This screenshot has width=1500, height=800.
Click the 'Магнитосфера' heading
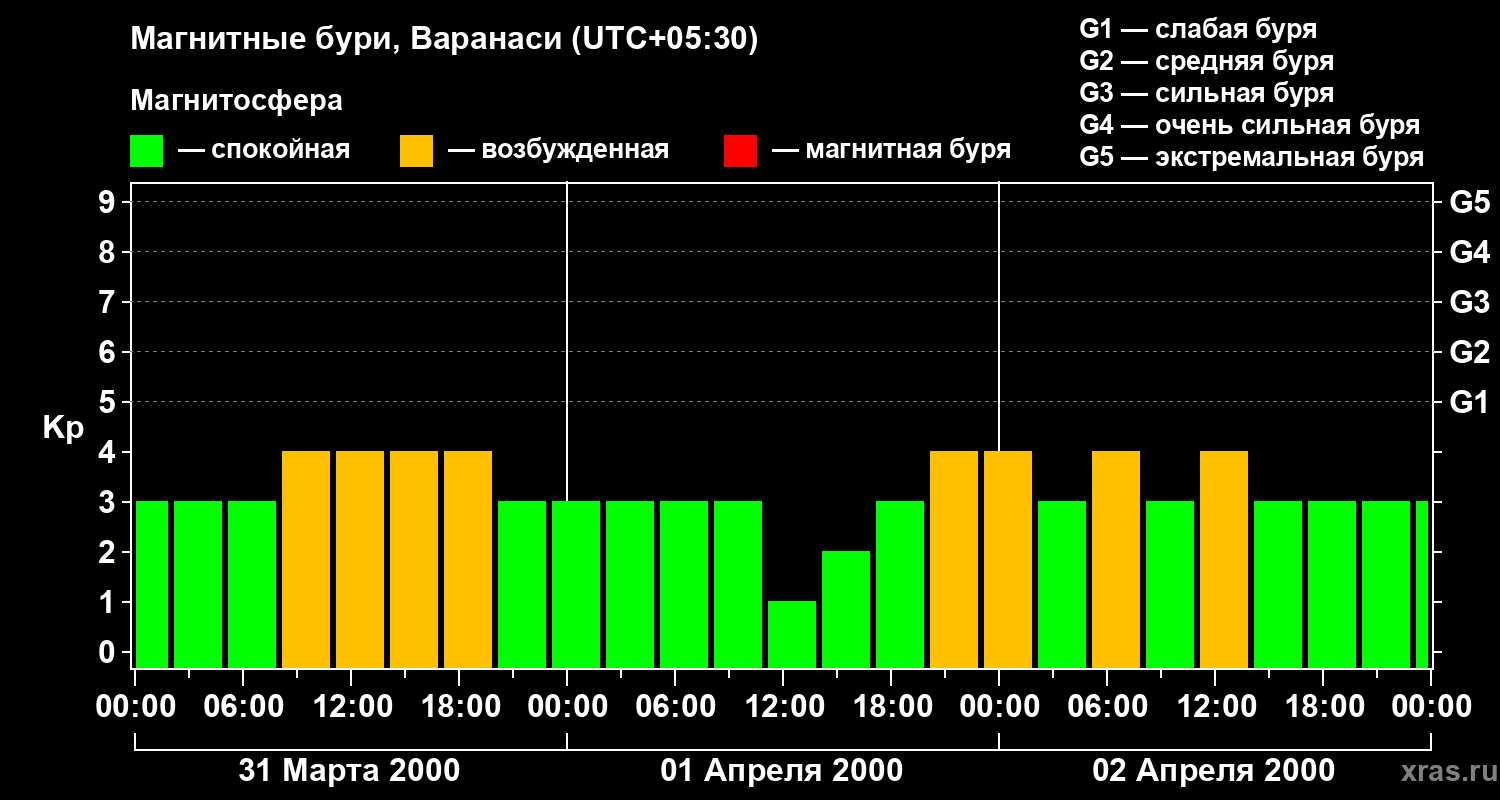(236, 101)
